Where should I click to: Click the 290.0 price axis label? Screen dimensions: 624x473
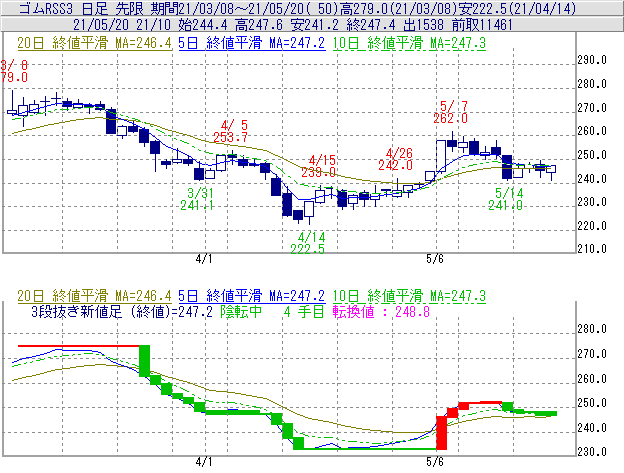click(592, 60)
